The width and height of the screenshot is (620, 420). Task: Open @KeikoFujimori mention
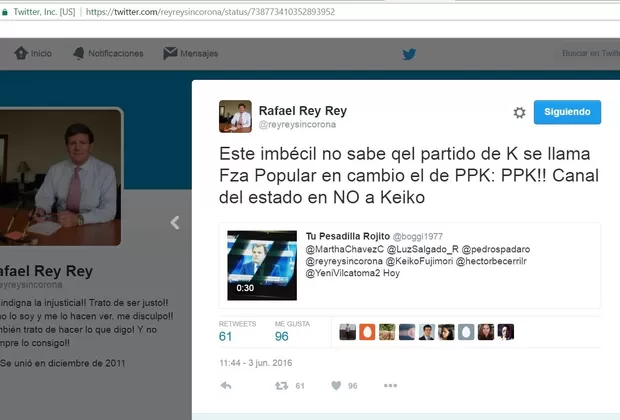(419, 261)
